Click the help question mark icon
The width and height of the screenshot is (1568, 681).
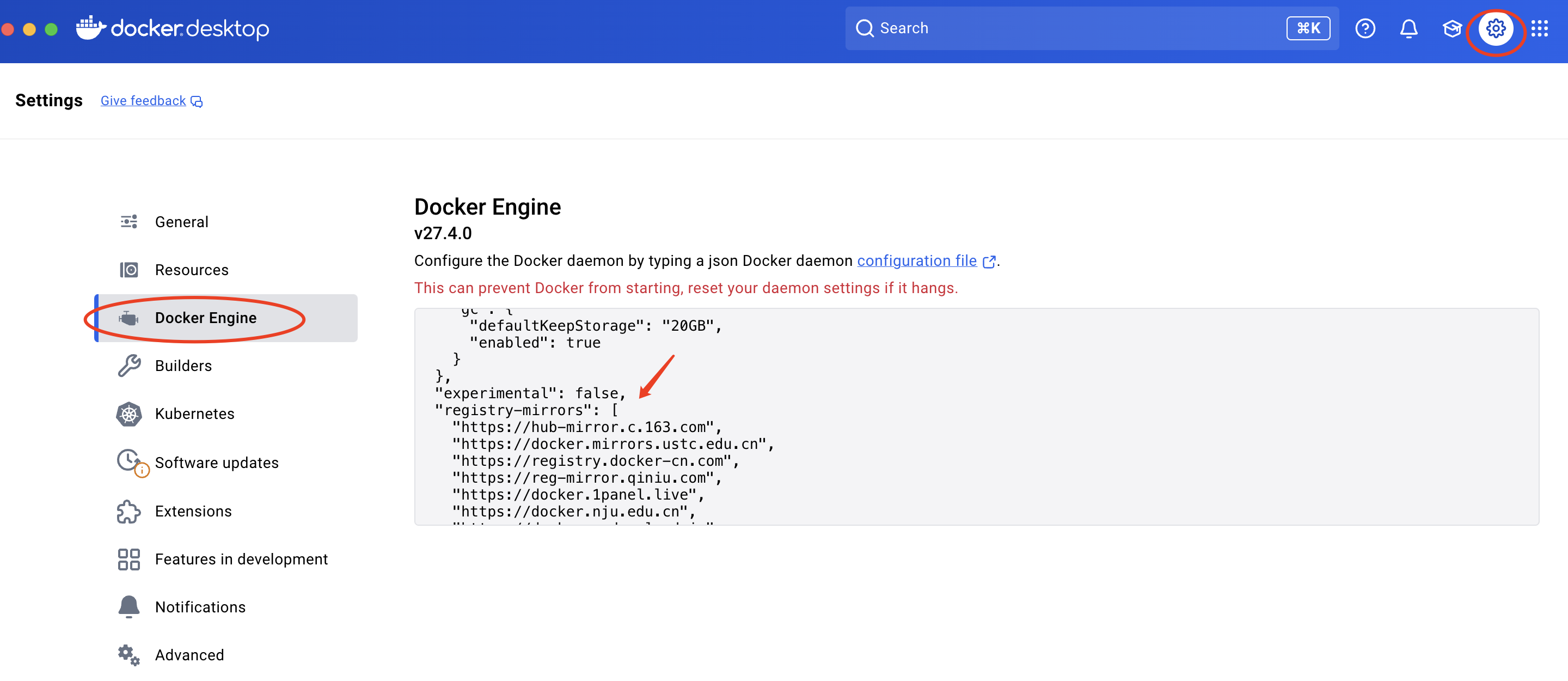pos(1366,28)
